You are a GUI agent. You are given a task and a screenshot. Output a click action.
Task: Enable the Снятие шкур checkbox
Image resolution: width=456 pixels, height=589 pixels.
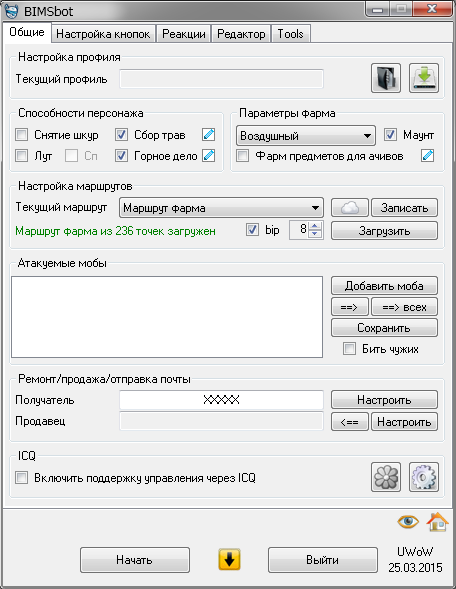[x=21, y=134]
